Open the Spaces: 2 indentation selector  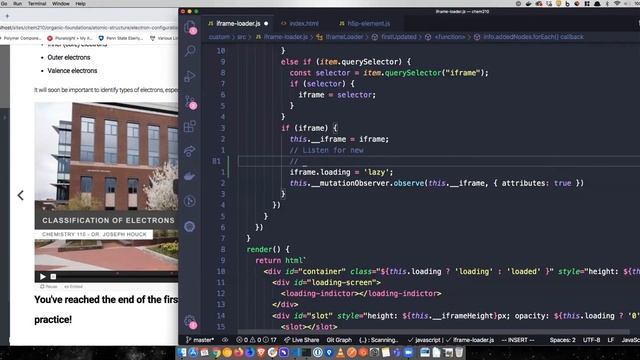coord(562,340)
